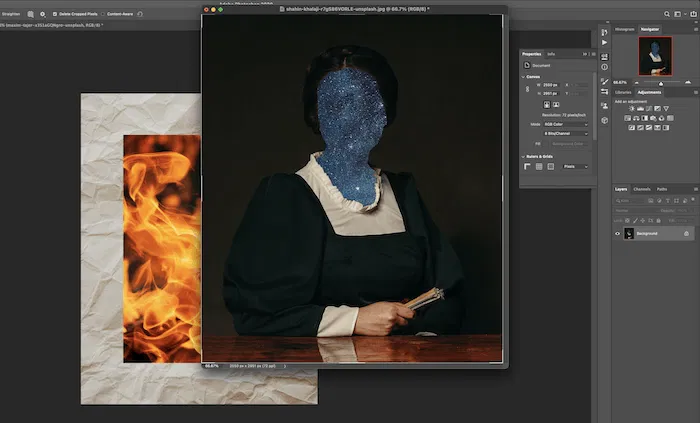
Task: Open the Mode RGB Color dropdown
Action: coord(565,123)
